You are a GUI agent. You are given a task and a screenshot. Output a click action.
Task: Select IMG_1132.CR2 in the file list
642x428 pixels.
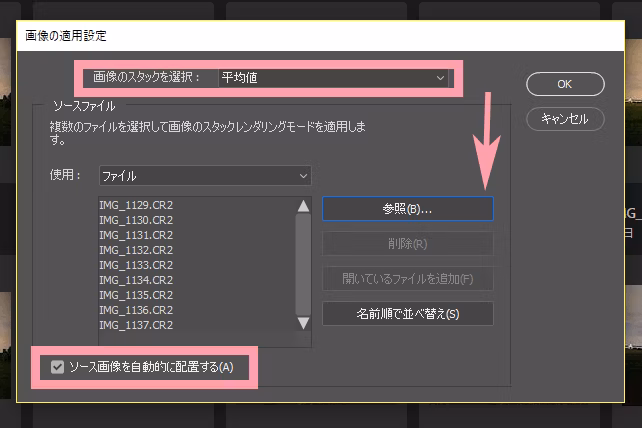(x=136, y=250)
